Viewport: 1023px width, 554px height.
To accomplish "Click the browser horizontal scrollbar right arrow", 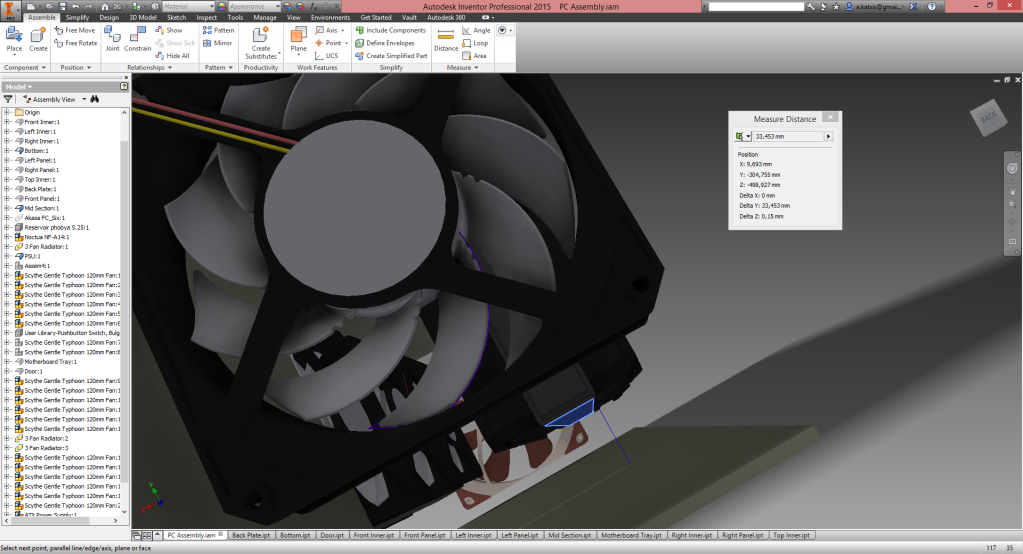I will [x=115, y=521].
